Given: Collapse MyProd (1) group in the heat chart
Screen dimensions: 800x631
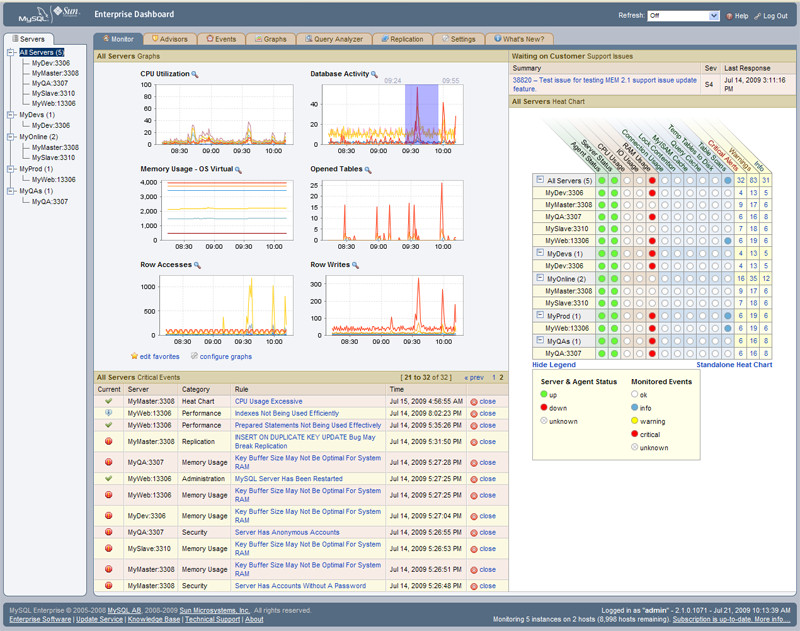Looking at the screenshot, I should (x=540, y=315).
